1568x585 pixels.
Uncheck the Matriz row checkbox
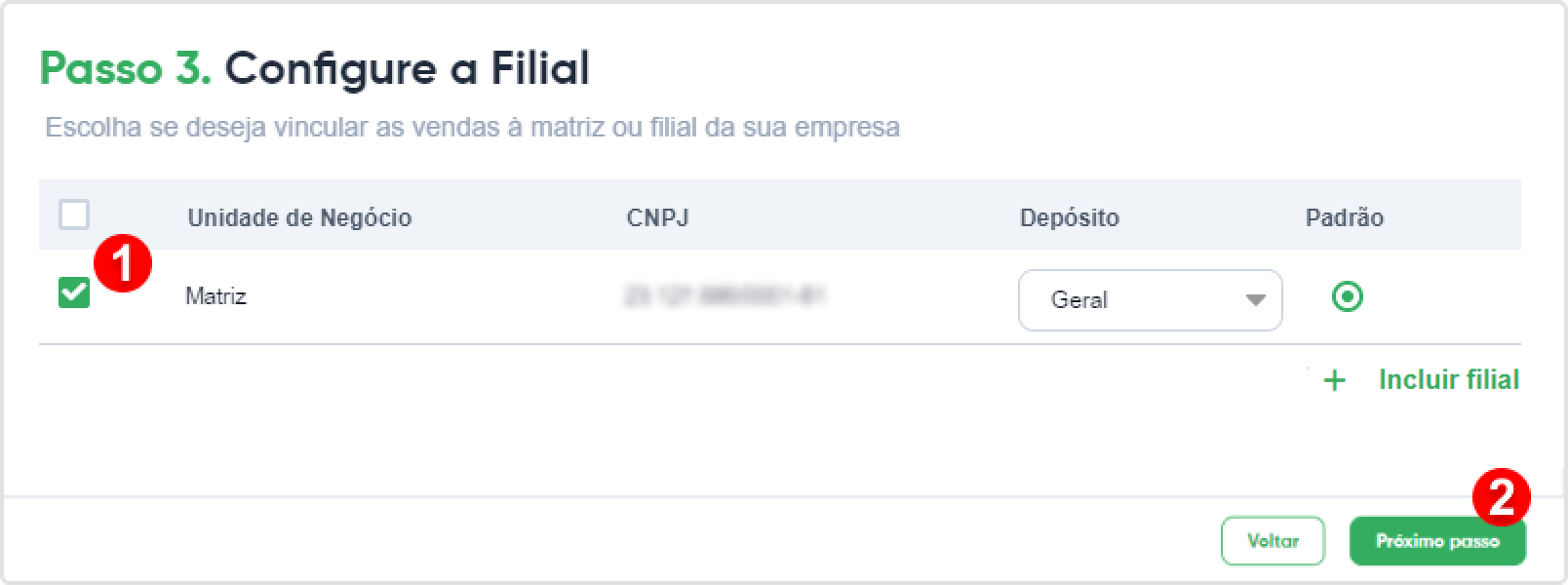point(74,292)
